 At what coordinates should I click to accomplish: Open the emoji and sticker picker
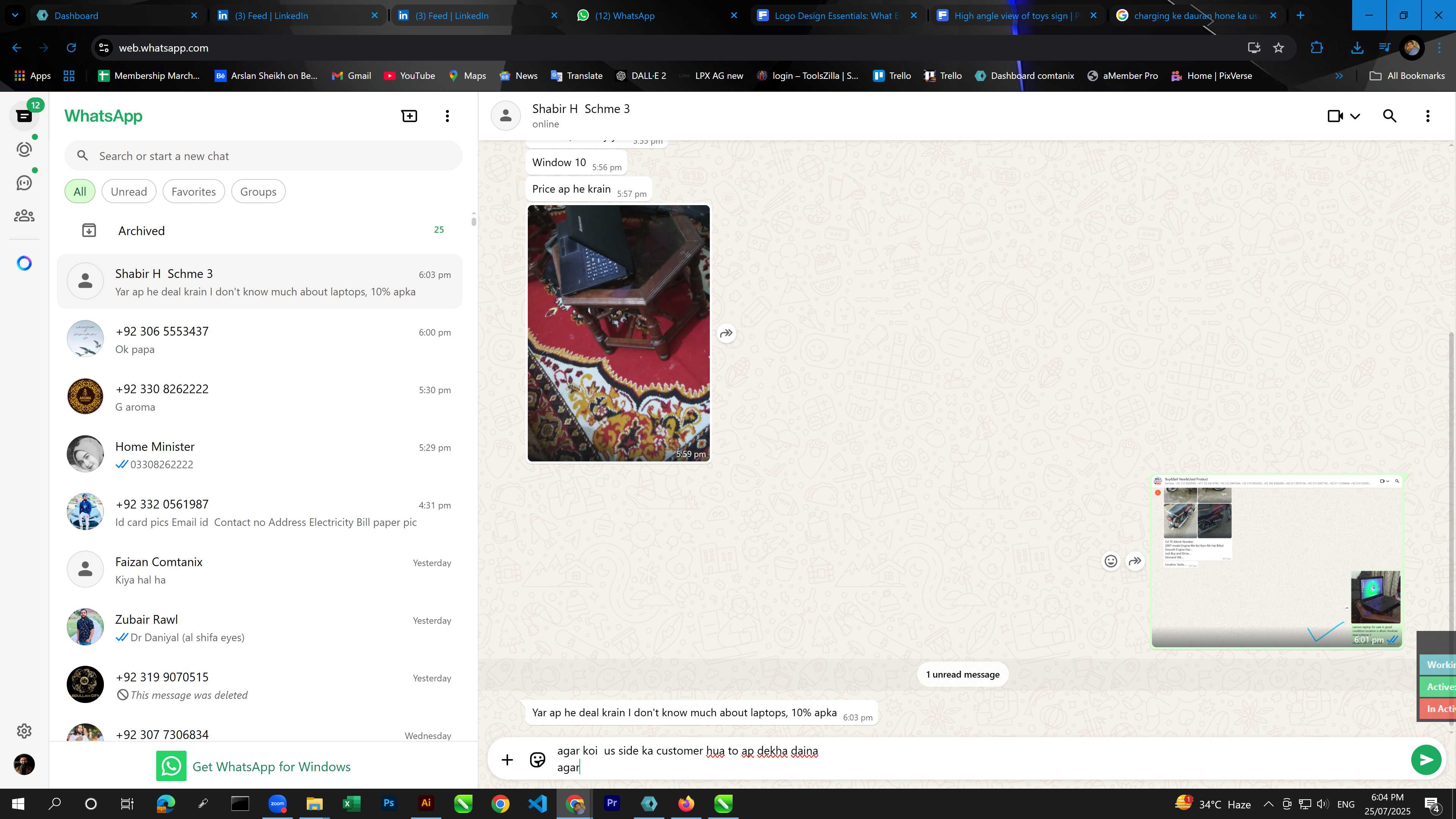coord(537,759)
